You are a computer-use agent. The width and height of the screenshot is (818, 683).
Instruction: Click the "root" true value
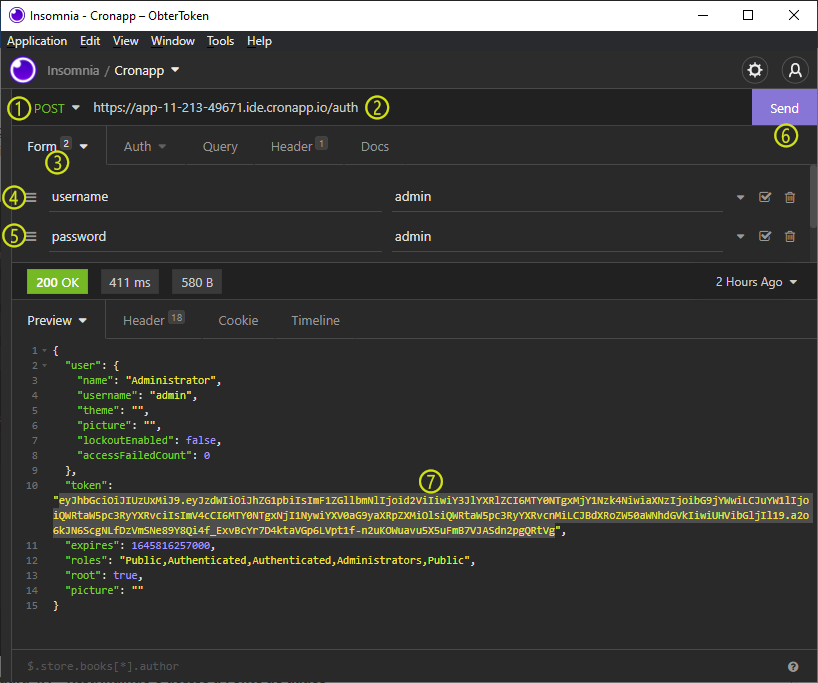126,575
